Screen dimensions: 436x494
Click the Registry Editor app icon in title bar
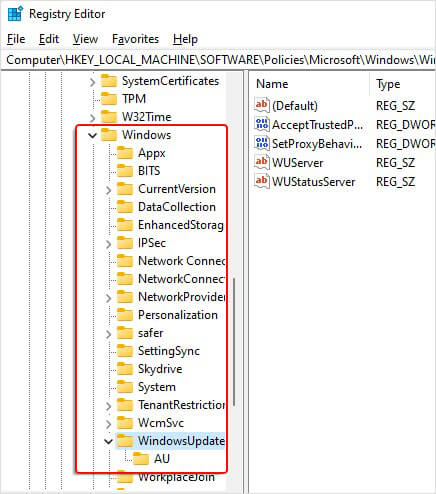pos(15,14)
